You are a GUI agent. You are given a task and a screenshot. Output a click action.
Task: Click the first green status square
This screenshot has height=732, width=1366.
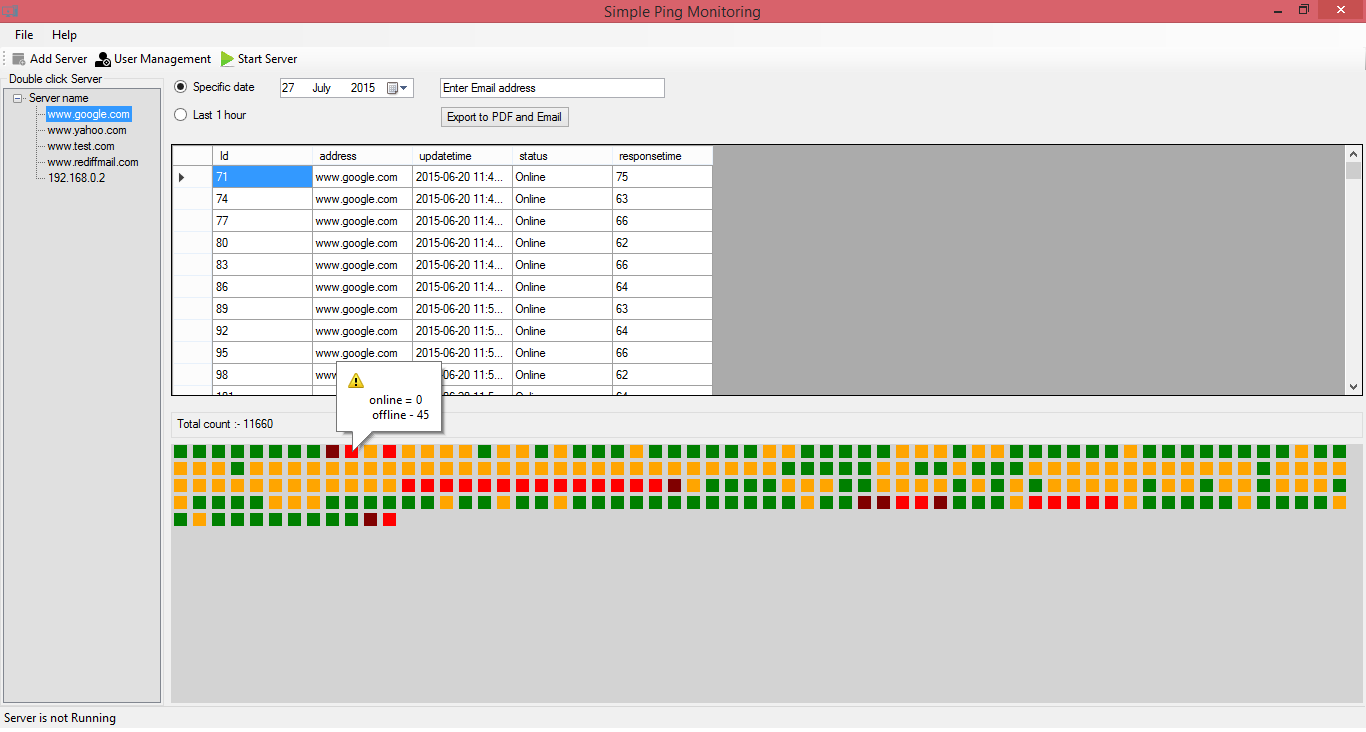(x=180, y=452)
